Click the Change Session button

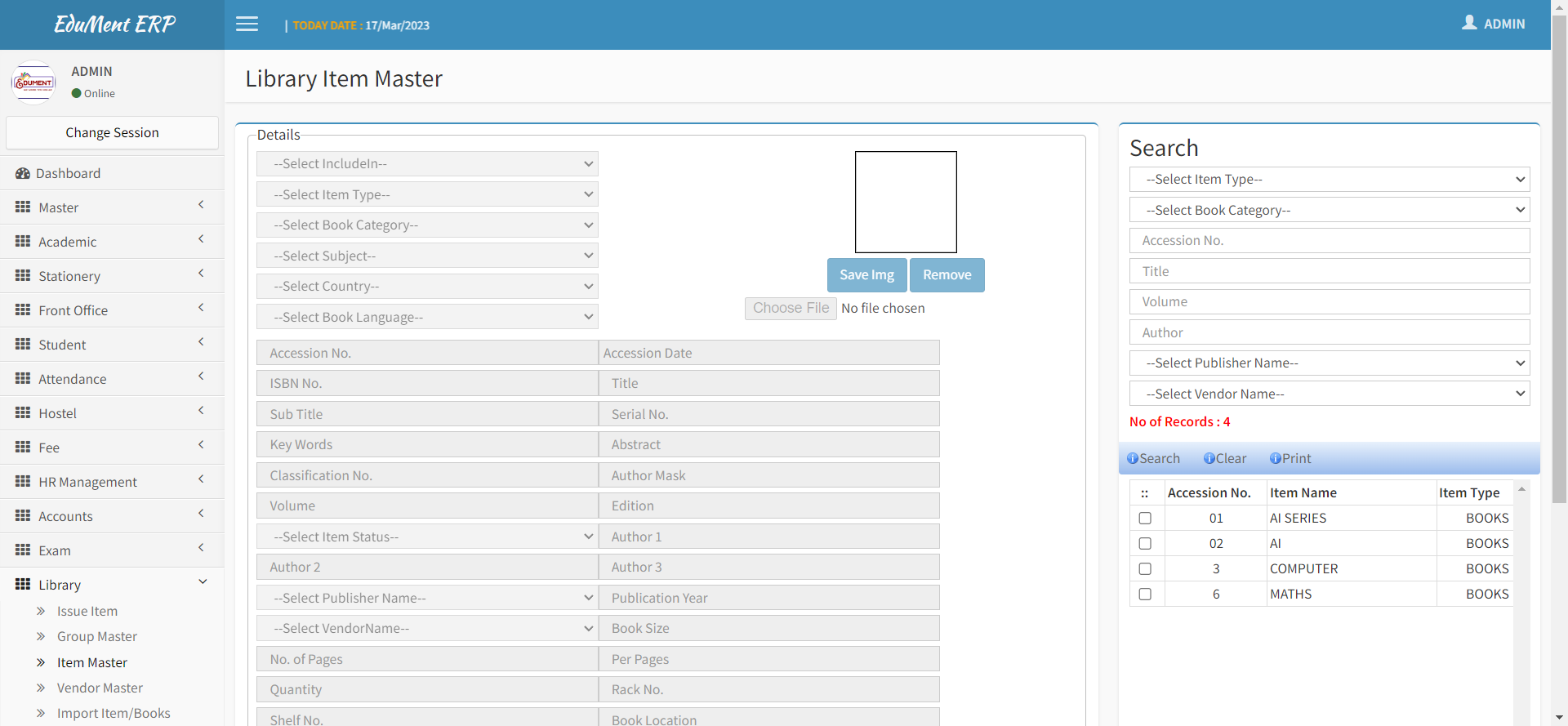click(112, 133)
